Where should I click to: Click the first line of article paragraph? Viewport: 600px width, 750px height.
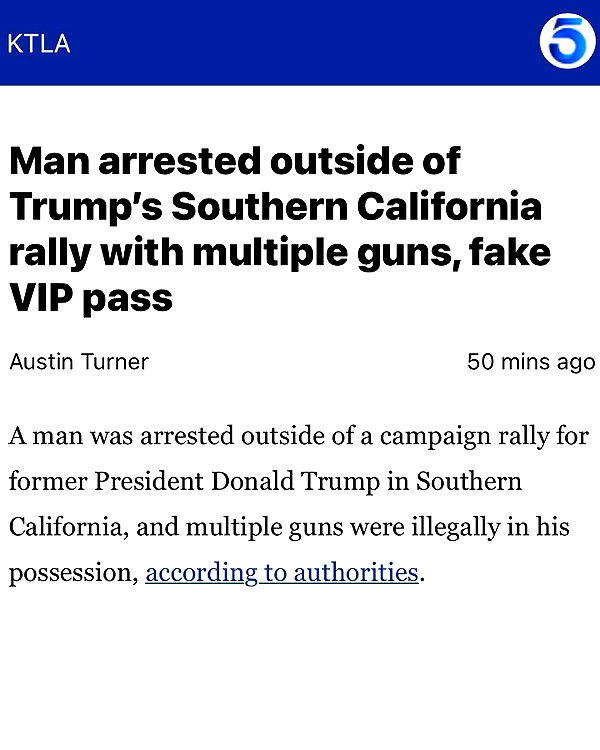(x=299, y=436)
